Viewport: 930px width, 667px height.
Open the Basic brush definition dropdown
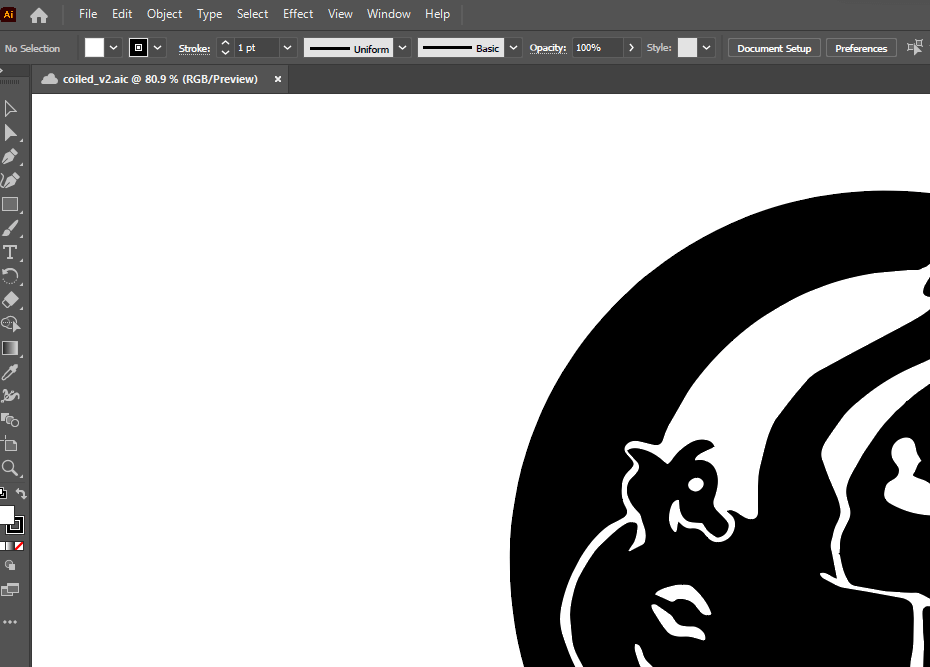point(513,48)
